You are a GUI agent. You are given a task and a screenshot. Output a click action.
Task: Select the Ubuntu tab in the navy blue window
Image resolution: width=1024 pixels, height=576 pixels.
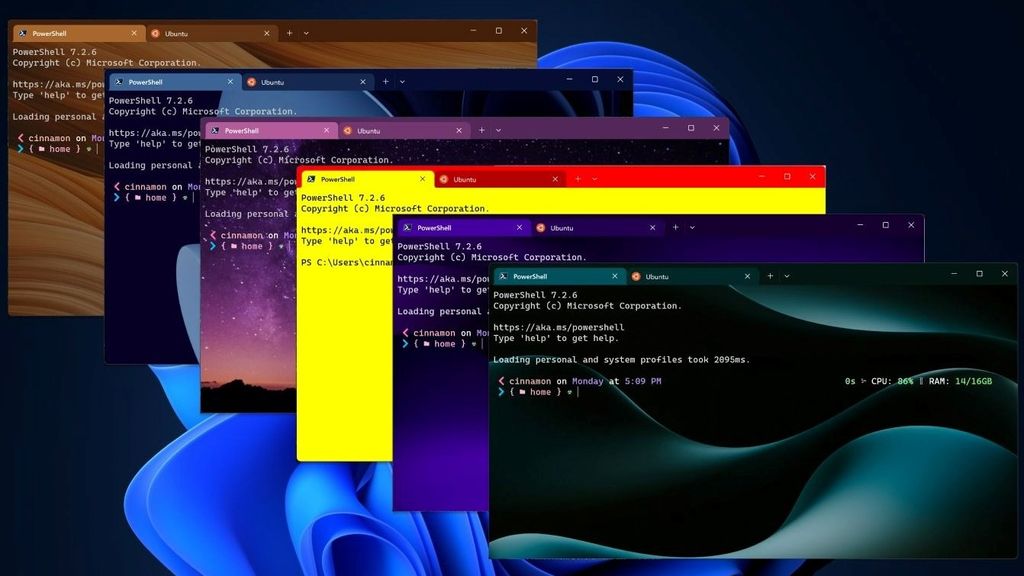pyautogui.click(x=280, y=82)
